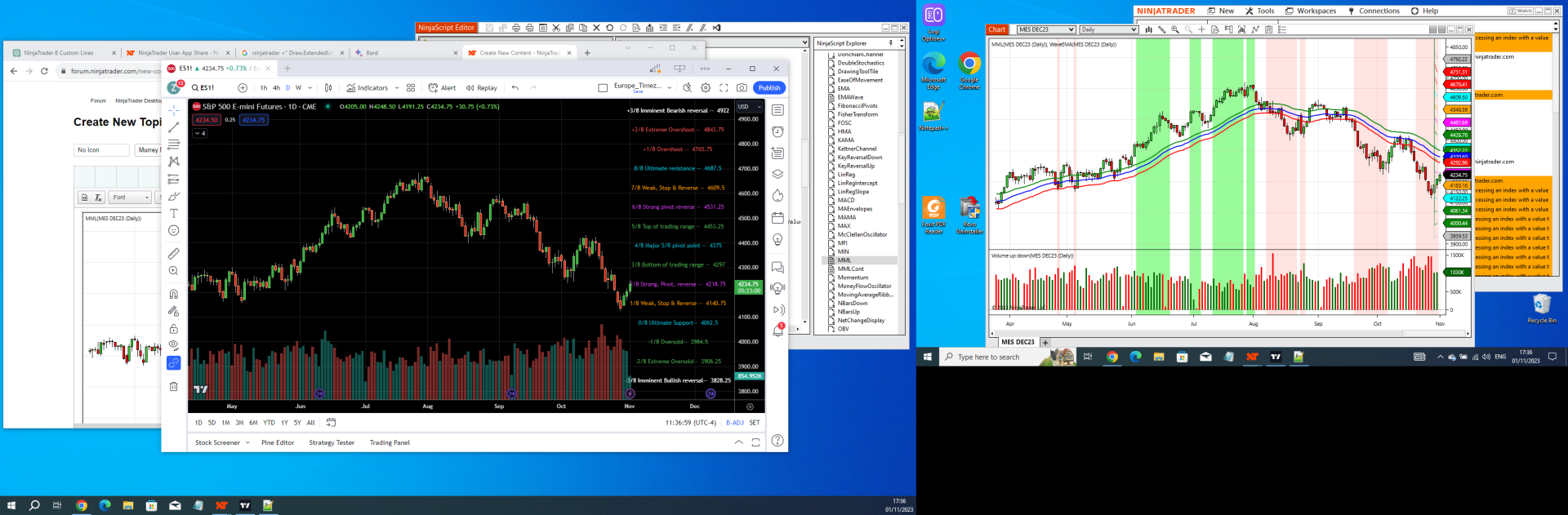Open indicator templates grid icon

pos(411,87)
